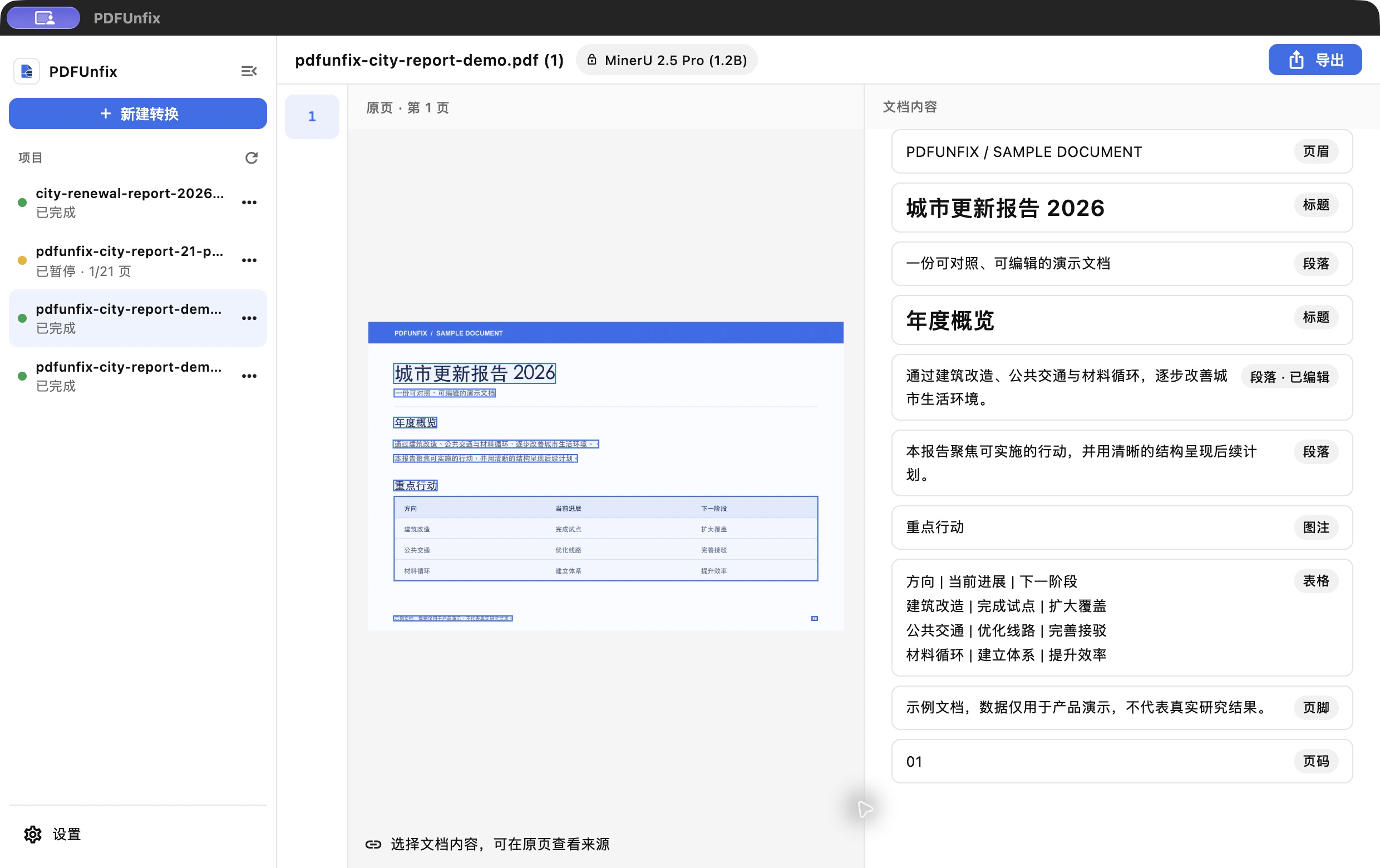
Task: Open options menu for selected pdfunfix-city-report-dem project
Action: click(249, 318)
